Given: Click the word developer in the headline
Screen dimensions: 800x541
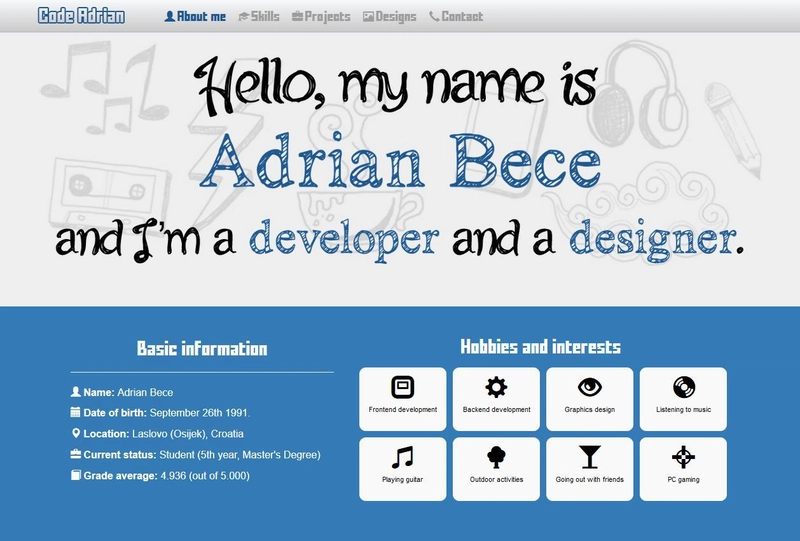Looking at the screenshot, I should (x=343, y=240).
